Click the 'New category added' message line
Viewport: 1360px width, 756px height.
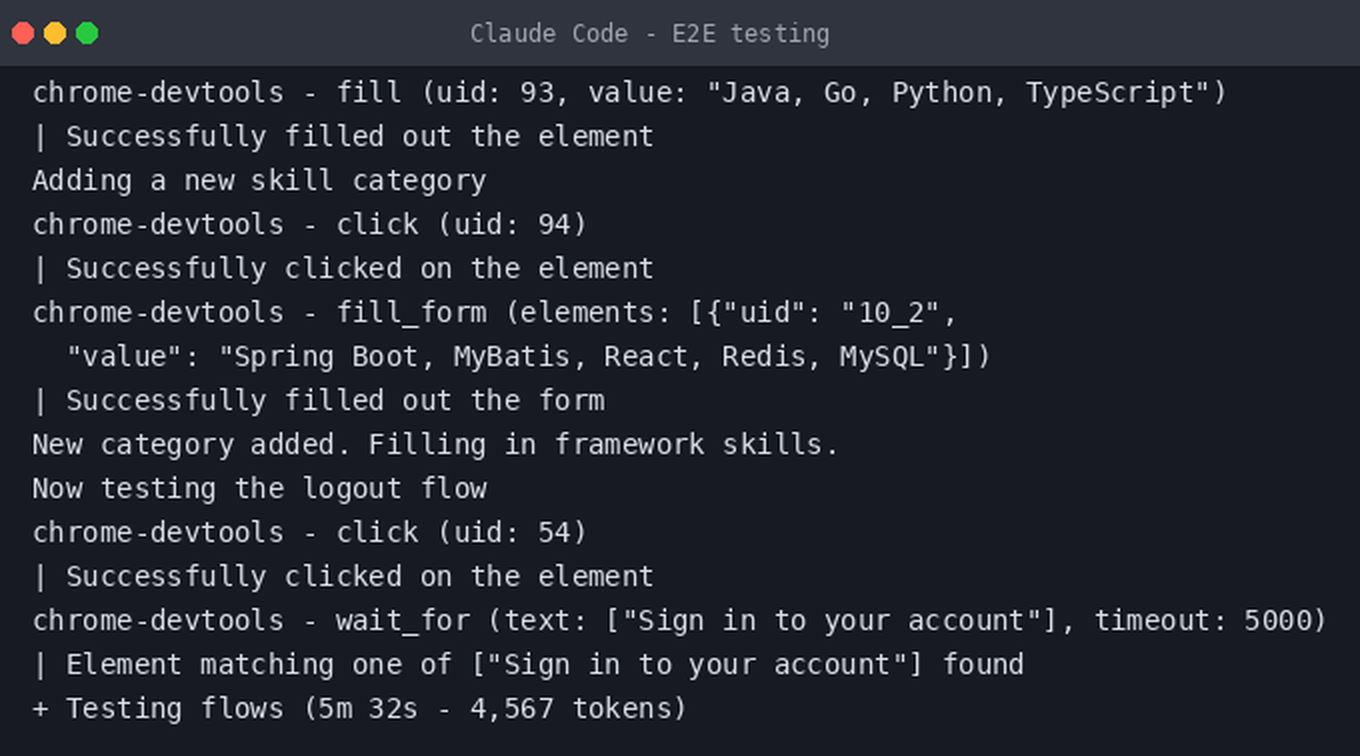click(435, 445)
